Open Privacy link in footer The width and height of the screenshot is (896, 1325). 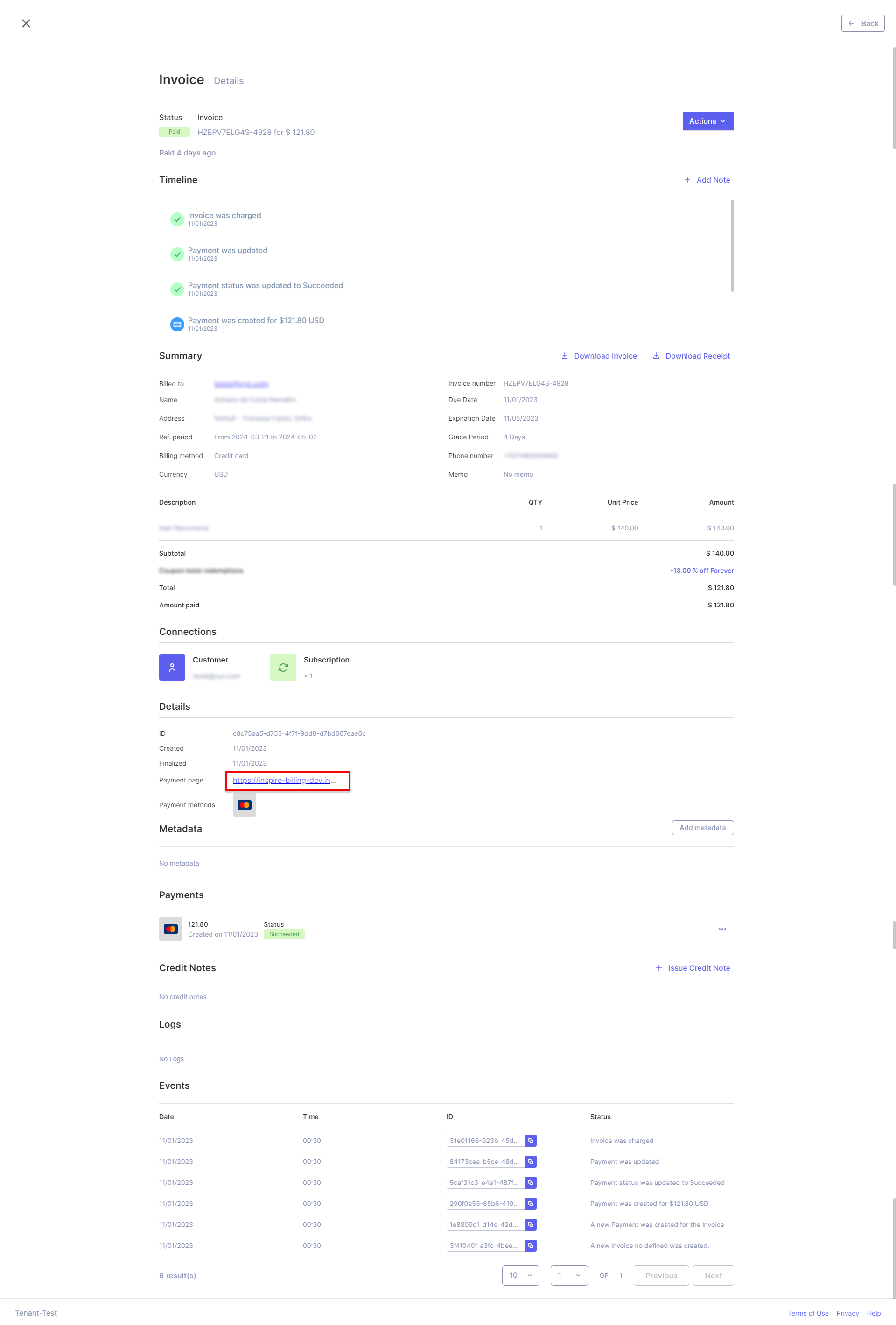coord(847,1313)
